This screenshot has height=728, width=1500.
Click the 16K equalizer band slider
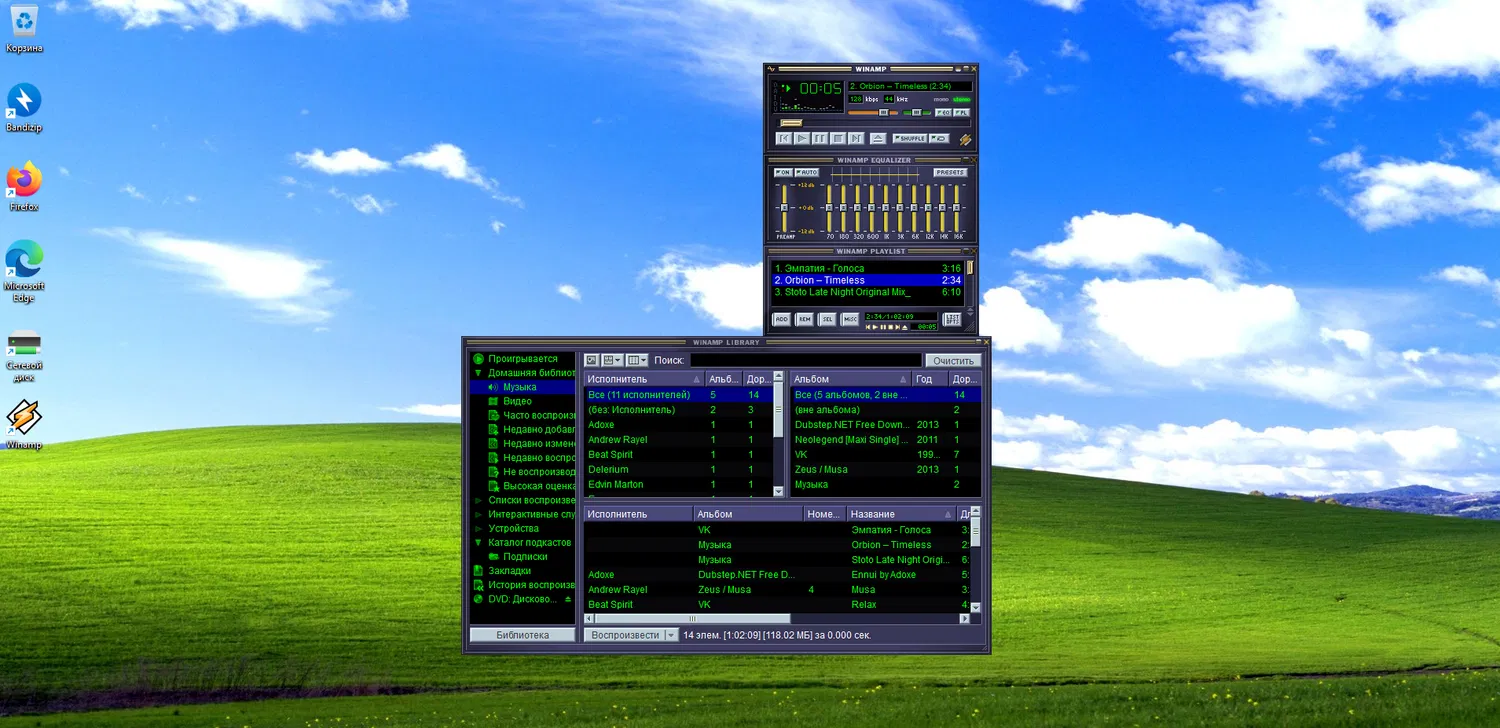(958, 208)
